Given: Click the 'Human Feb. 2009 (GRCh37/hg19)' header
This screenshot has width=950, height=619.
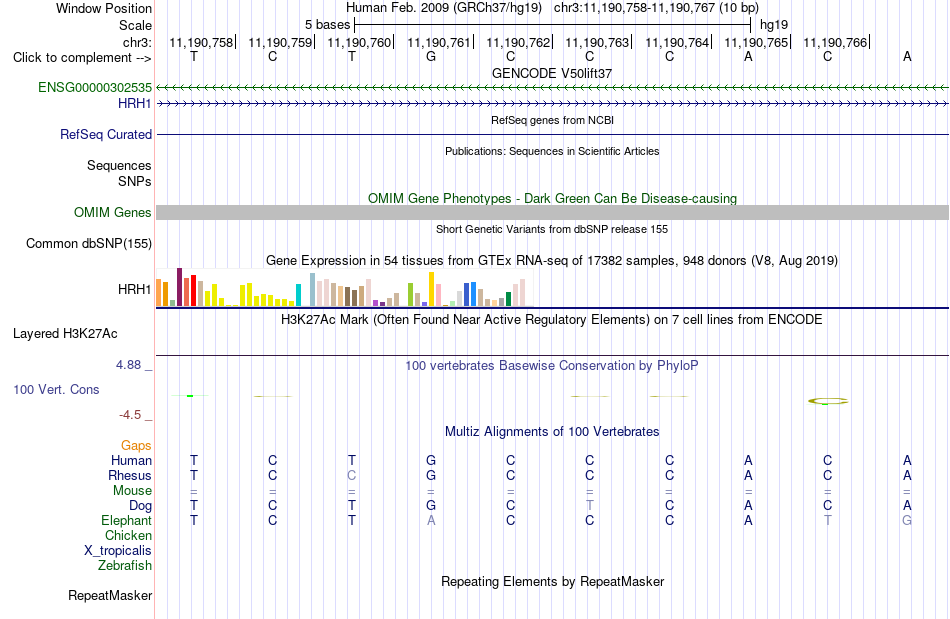Looking at the screenshot, I should point(445,8).
